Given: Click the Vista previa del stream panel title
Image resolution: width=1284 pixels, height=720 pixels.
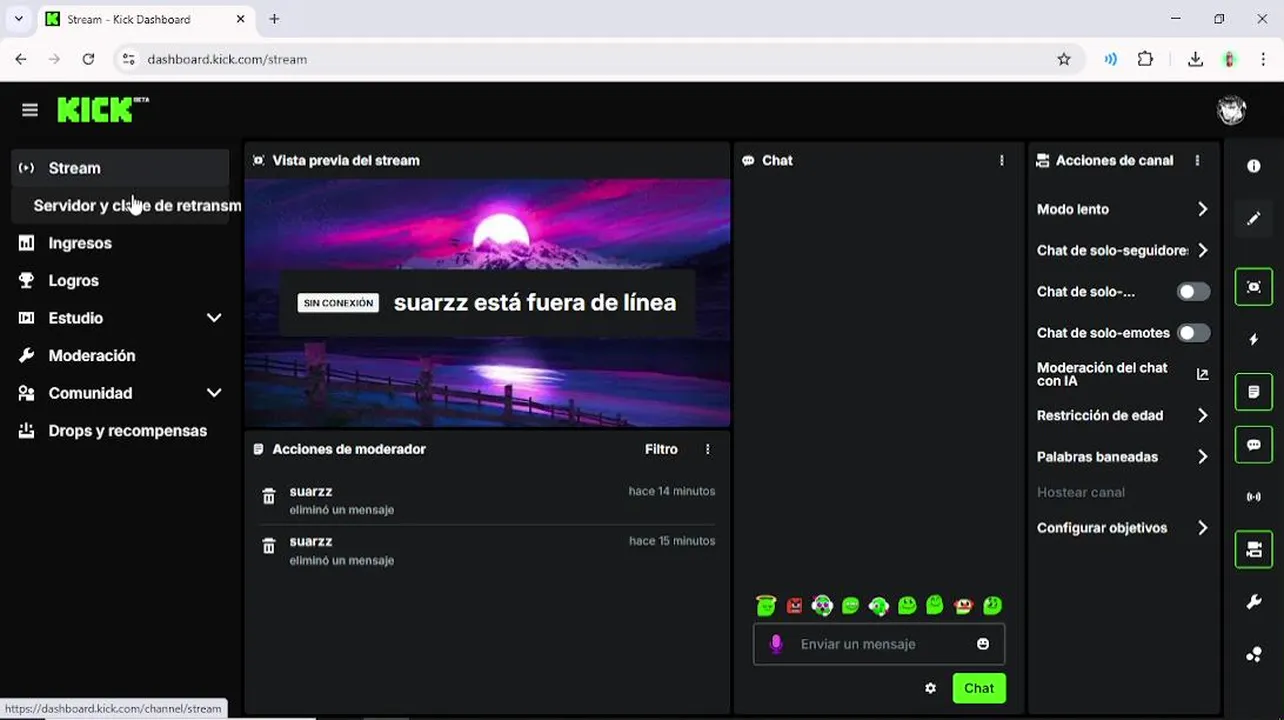Looking at the screenshot, I should tap(346, 160).
